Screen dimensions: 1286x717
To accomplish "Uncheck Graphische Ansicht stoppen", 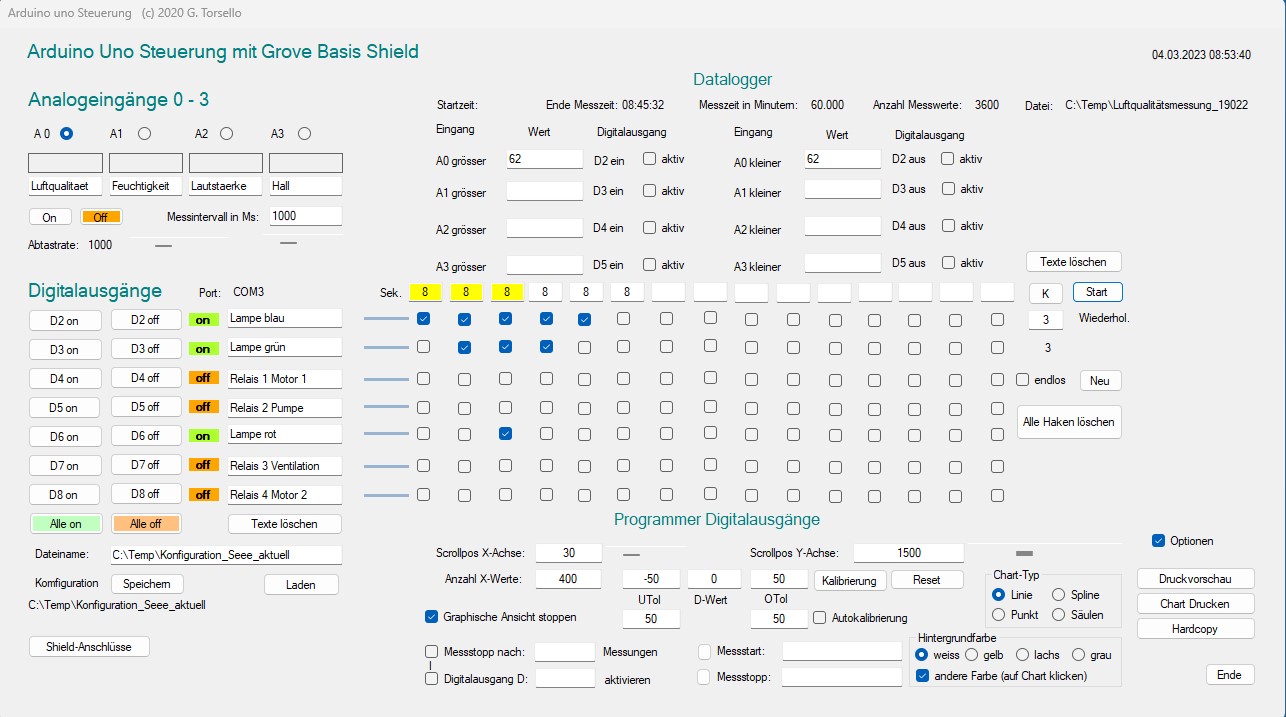I will (432, 617).
